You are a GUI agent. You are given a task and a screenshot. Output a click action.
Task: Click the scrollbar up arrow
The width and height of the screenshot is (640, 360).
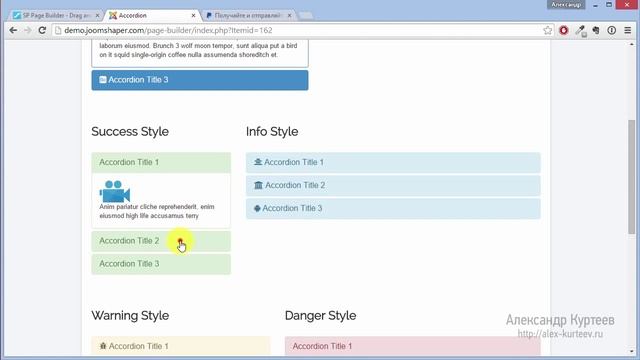pos(631,44)
